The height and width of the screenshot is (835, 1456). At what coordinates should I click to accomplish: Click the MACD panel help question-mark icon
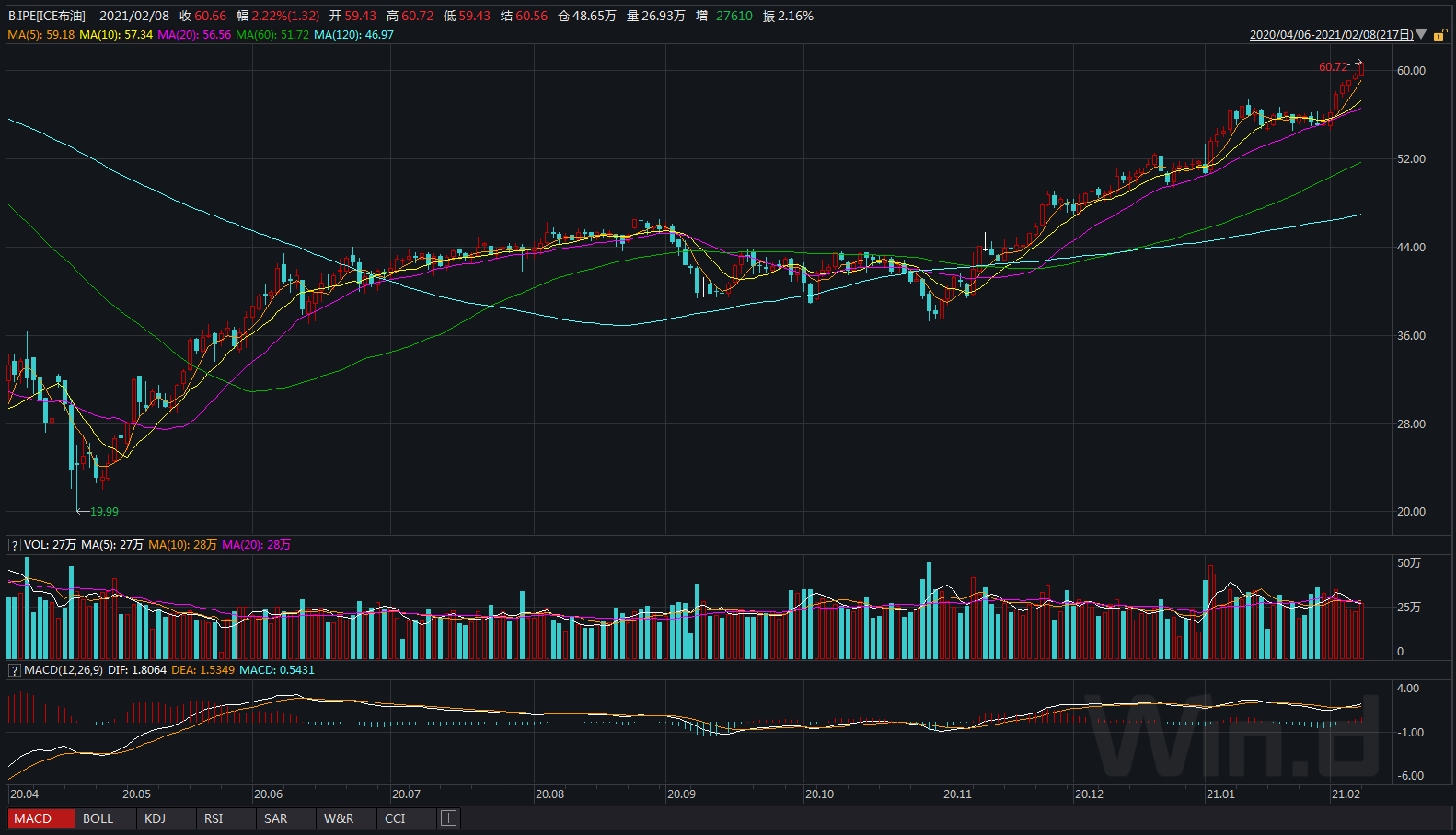pyautogui.click(x=14, y=670)
